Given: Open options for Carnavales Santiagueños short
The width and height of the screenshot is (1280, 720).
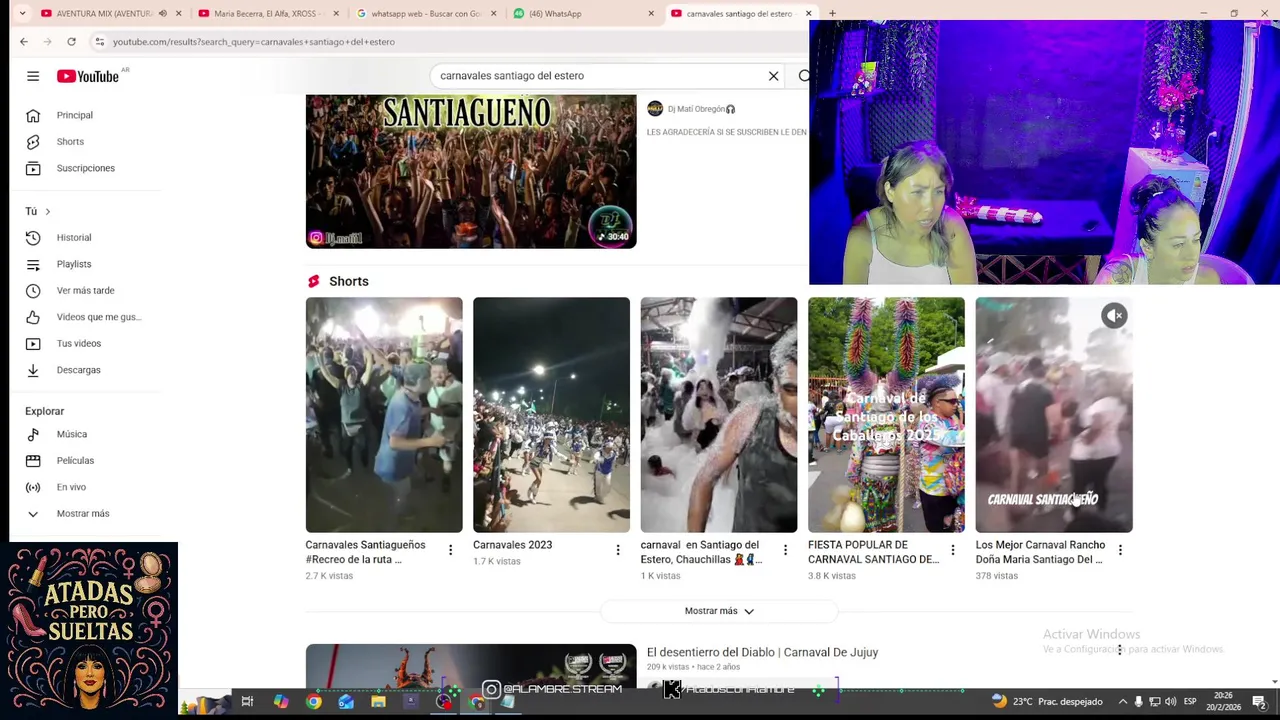Looking at the screenshot, I should pos(450,550).
